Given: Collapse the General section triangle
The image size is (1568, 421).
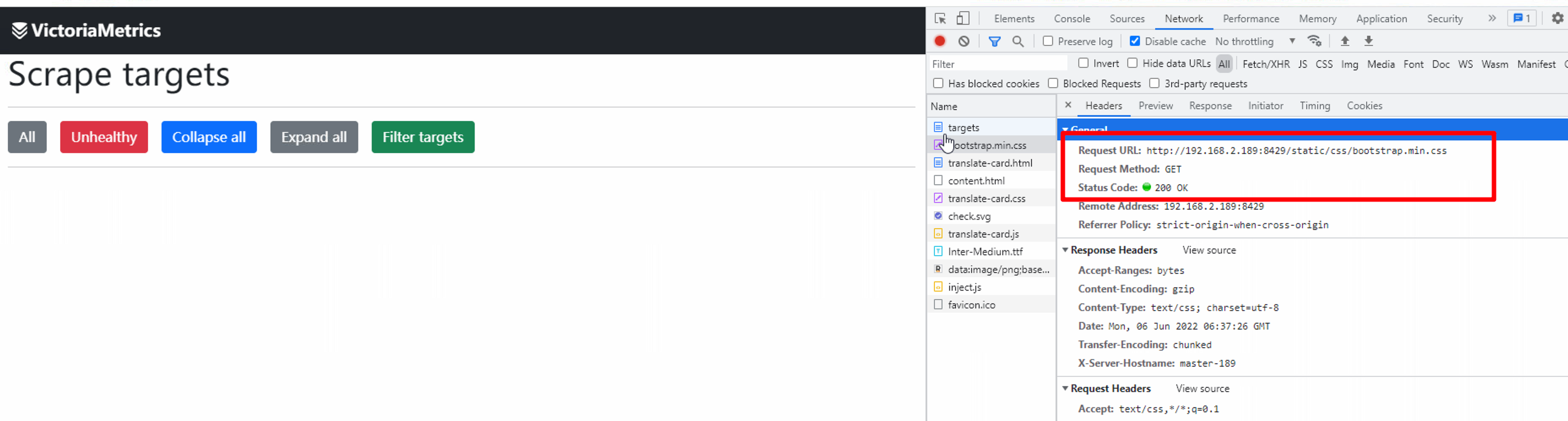Looking at the screenshot, I should [1065, 129].
